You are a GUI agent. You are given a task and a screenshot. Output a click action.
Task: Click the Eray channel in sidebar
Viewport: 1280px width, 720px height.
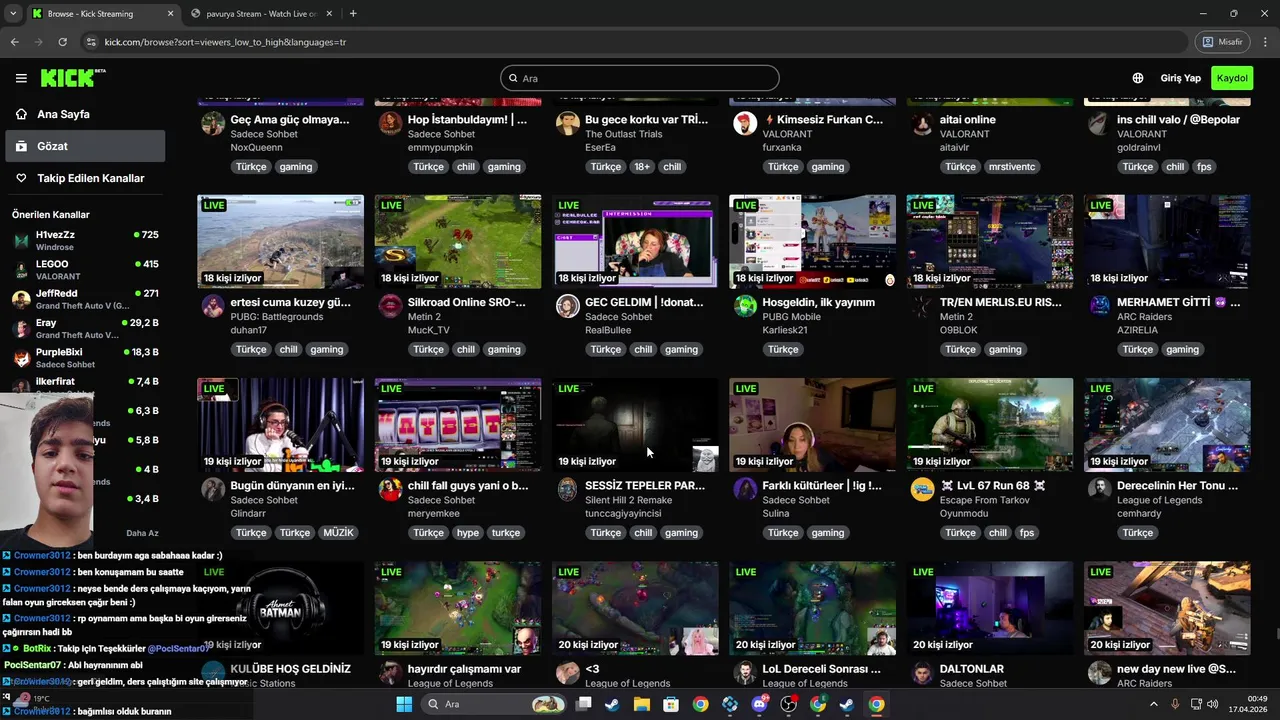86,329
